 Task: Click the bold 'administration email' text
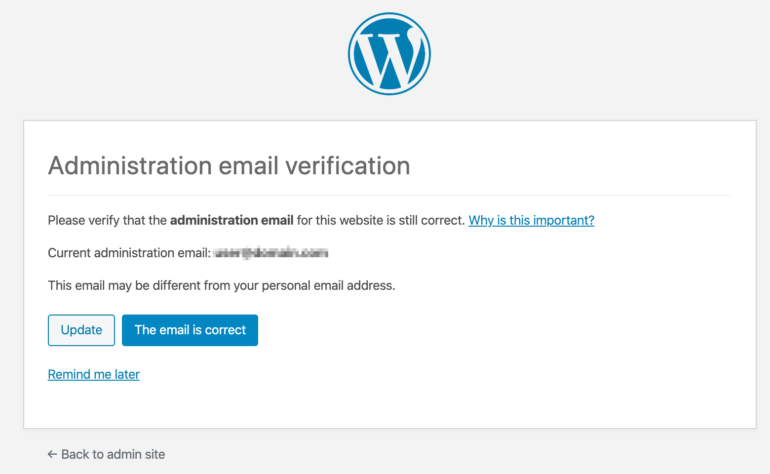232,221
